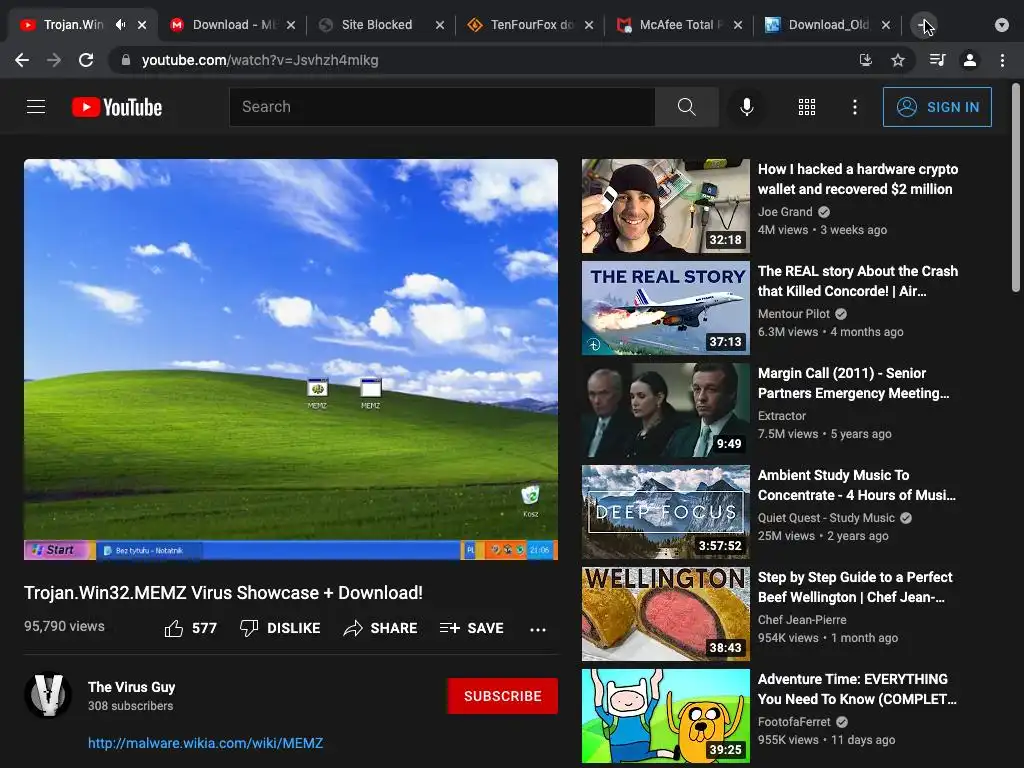View site information via the lock icon
Viewport: 1024px width, 768px height.
pos(126,60)
